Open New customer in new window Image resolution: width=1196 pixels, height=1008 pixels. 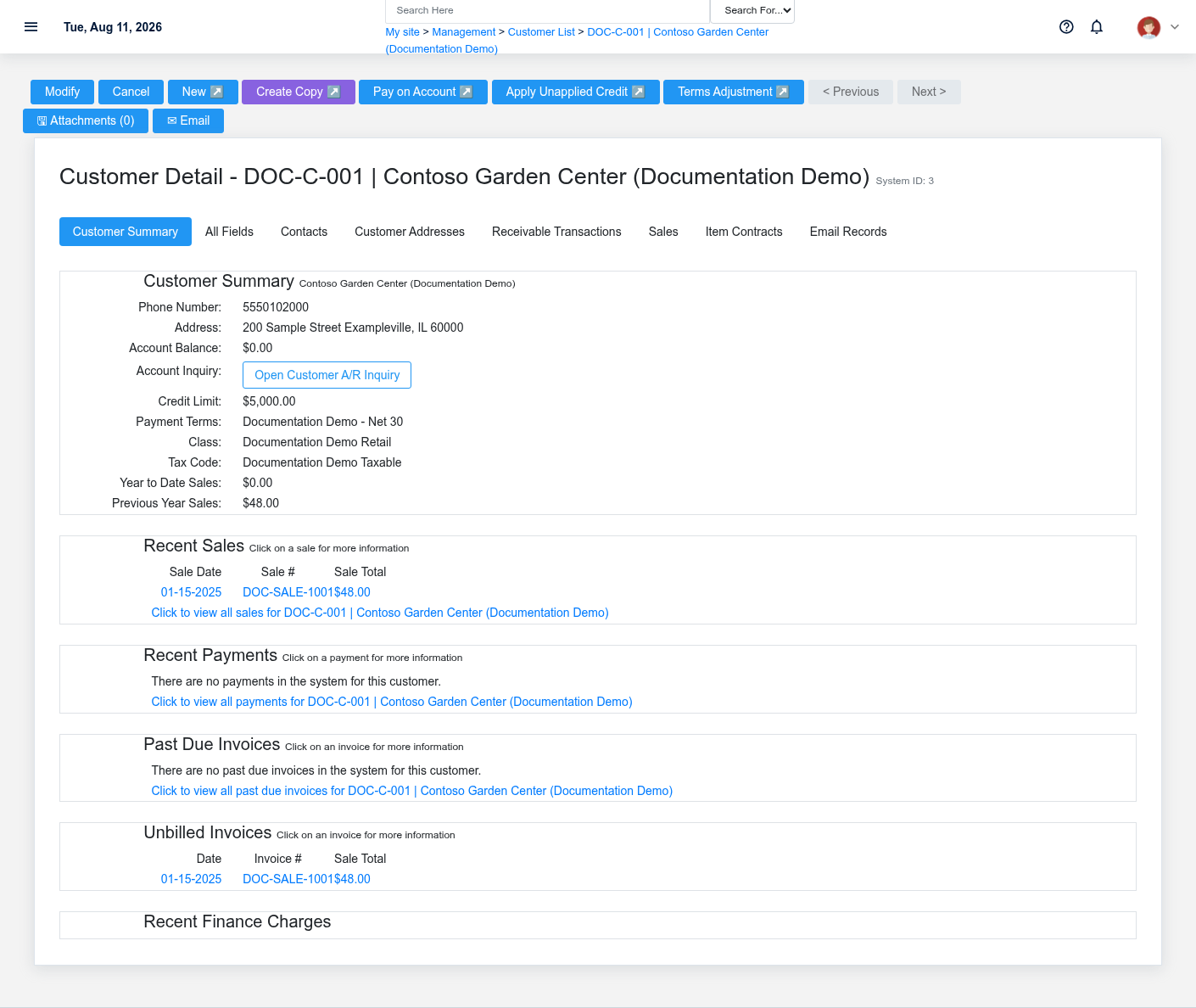(203, 92)
